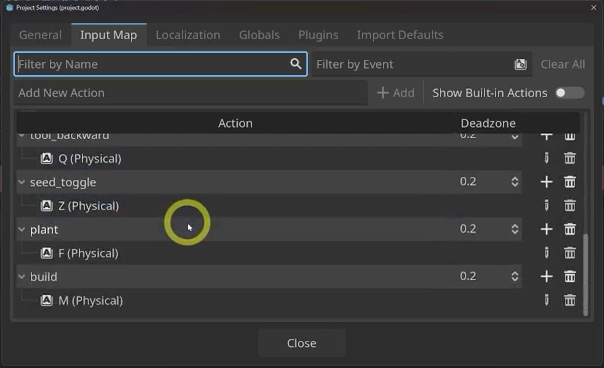The height and width of the screenshot is (368, 604).
Task: Click the search magnifier in Filter by Name
Action: [295, 64]
